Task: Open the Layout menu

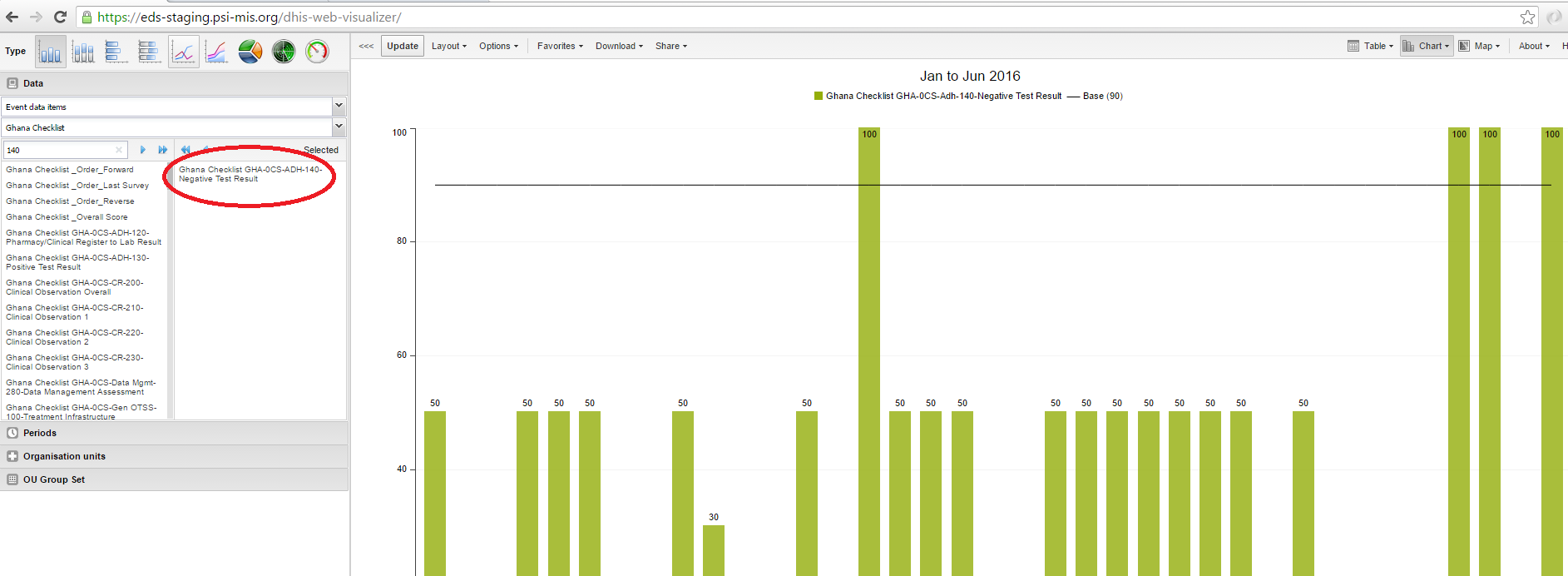Action: point(448,46)
